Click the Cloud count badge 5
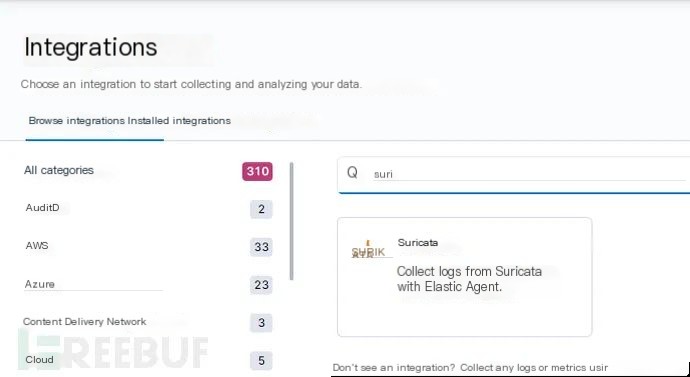This screenshot has height=377, width=690. pyautogui.click(x=261, y=361)
